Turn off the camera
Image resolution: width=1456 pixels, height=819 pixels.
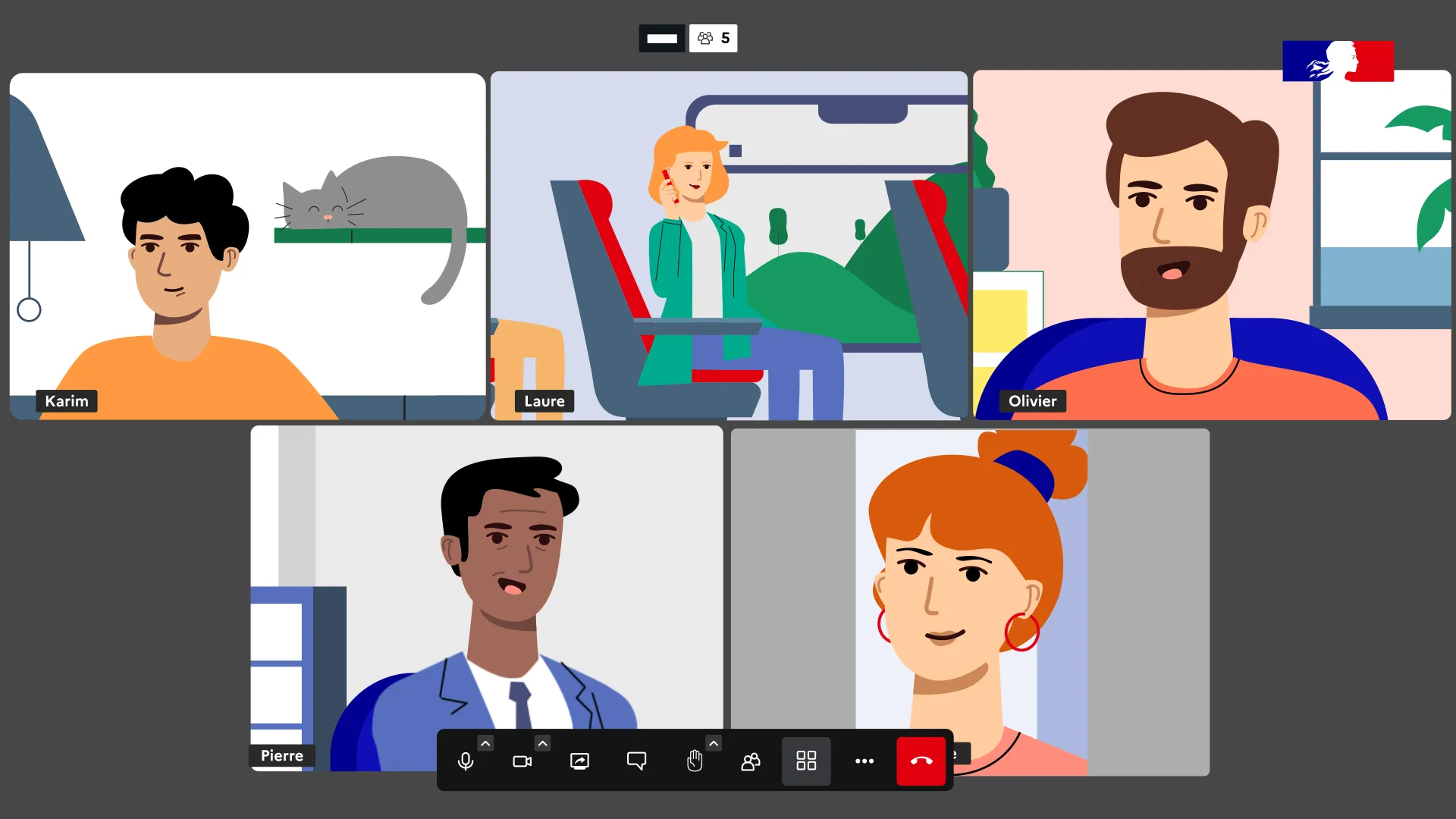522,761
